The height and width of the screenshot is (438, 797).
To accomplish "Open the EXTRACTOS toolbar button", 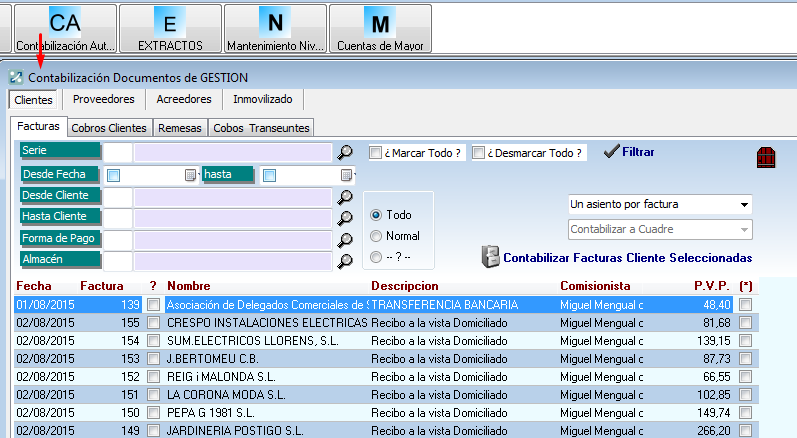I will [170, 28].
